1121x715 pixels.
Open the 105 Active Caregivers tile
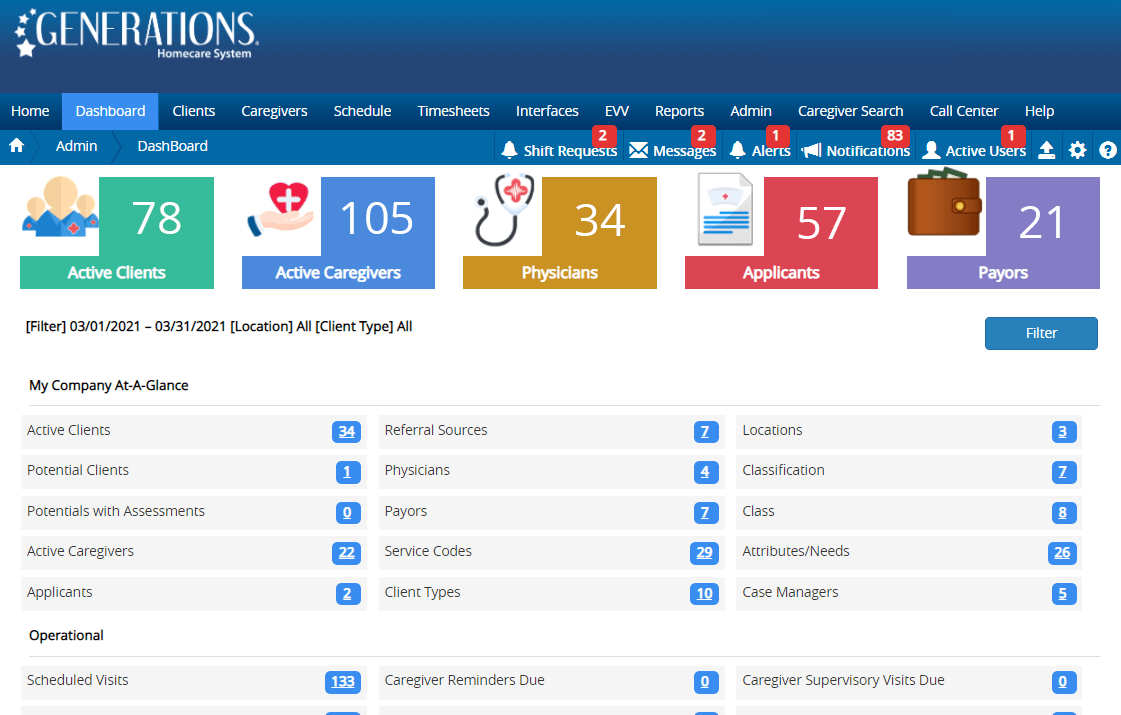click(339, 233)
